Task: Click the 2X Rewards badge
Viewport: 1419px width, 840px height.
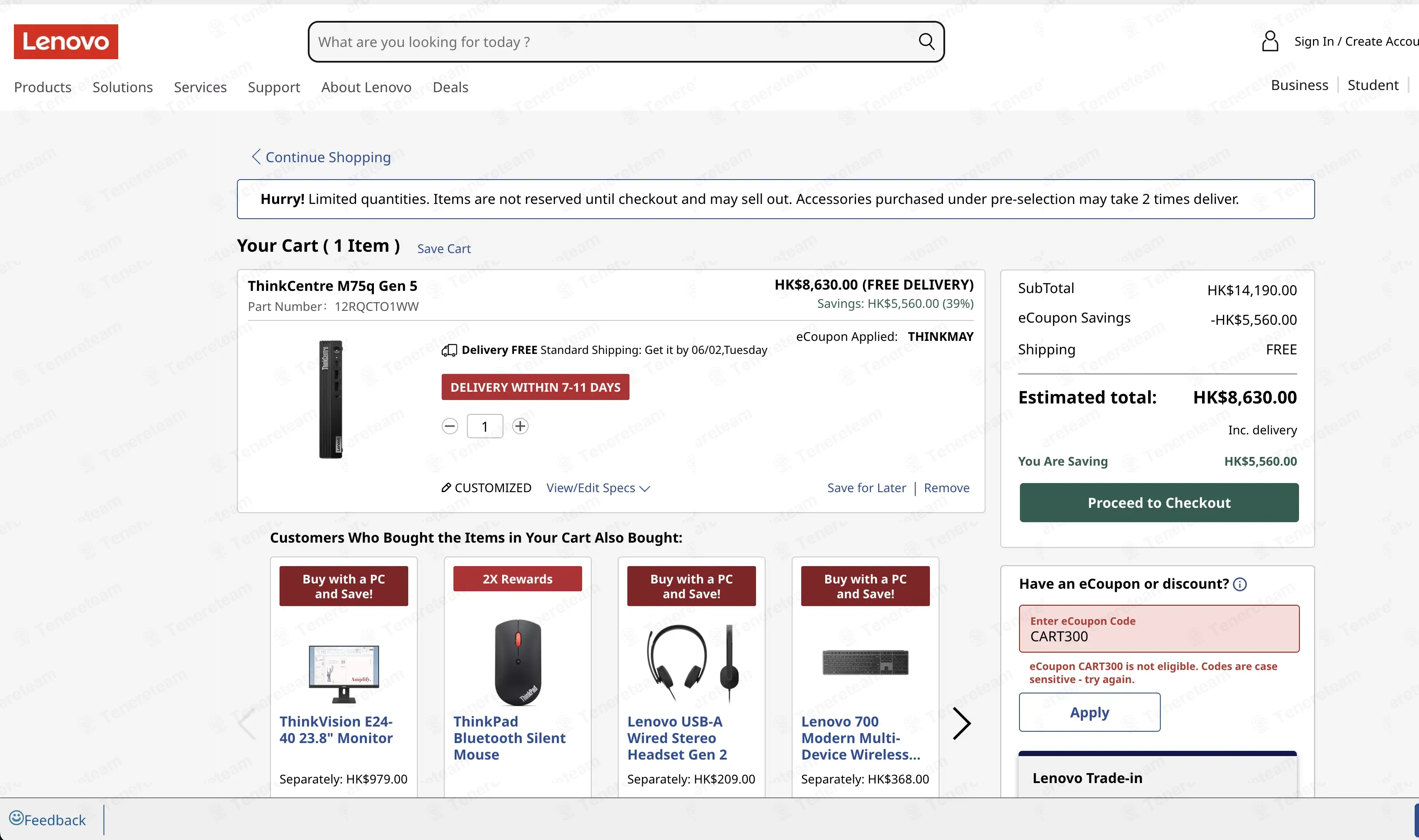Action: click(517, 579)
